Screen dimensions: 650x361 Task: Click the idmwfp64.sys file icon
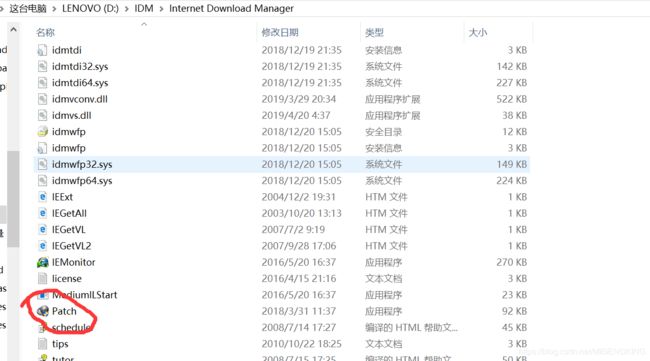(x=42, y=181)
